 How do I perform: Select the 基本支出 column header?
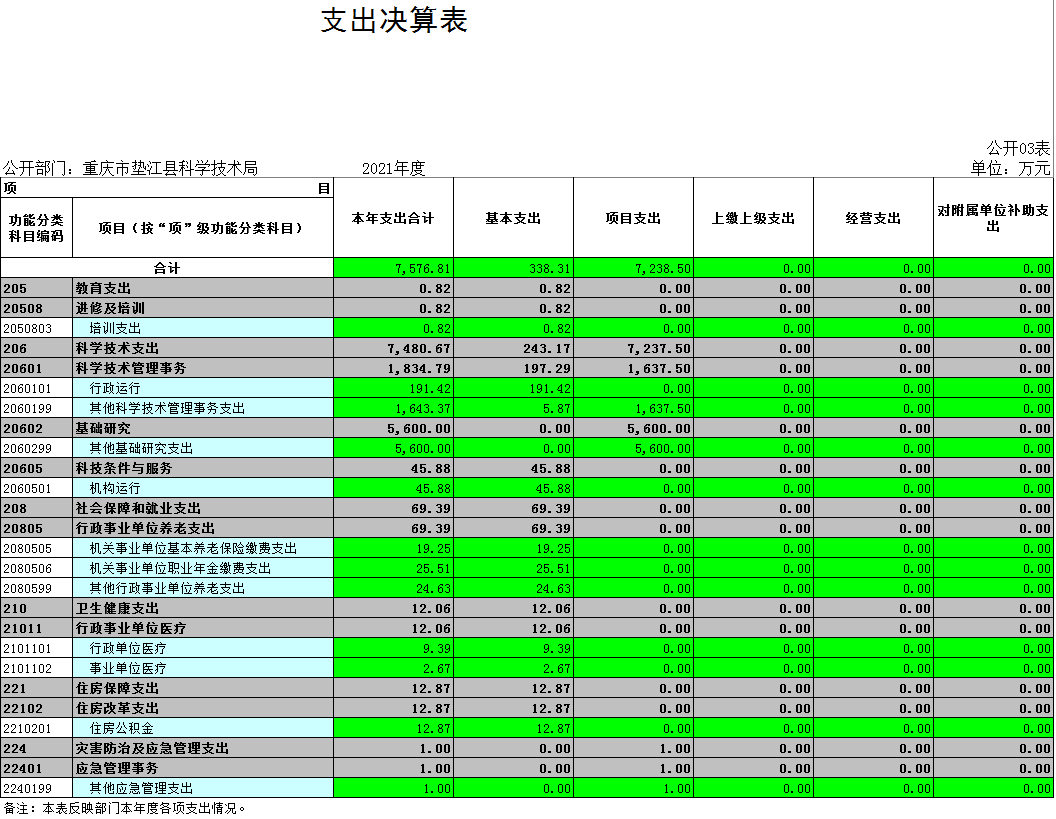(x=513, y=218)
